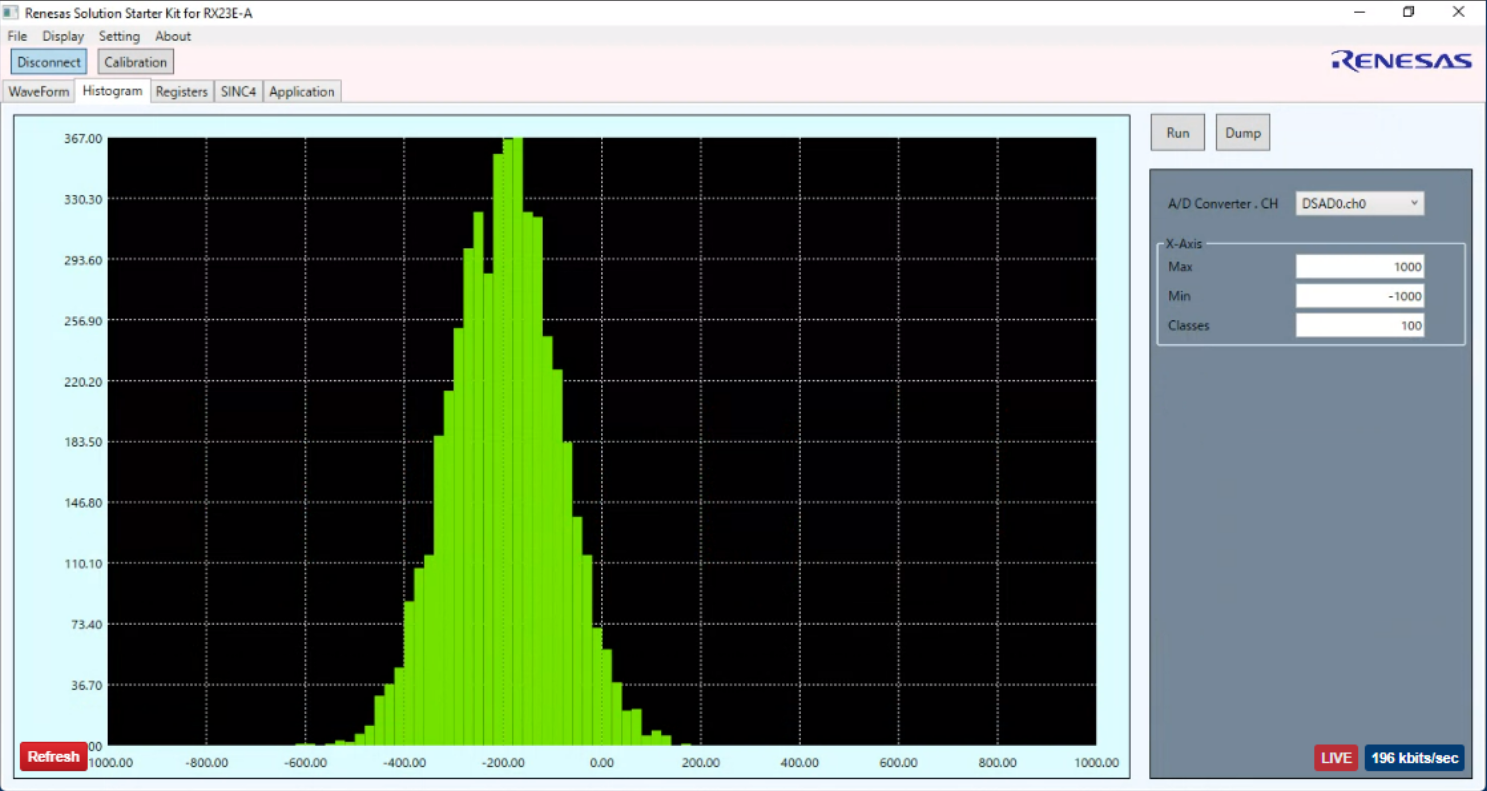1487x791 pixels.
Task: Expand the A/D Converter channel dropdown
Action: tap(1359, 204)
